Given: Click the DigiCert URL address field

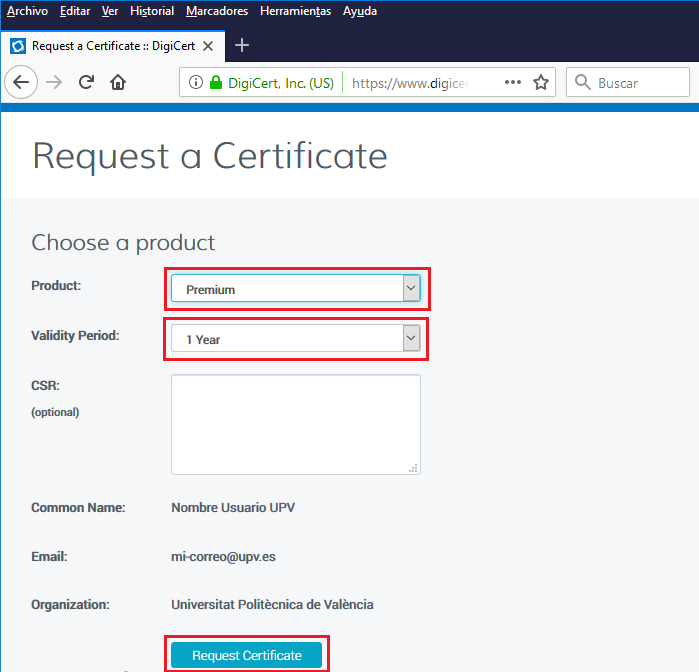Looking at the screenshot, I should pyautogui.click(x=420, y=83).
